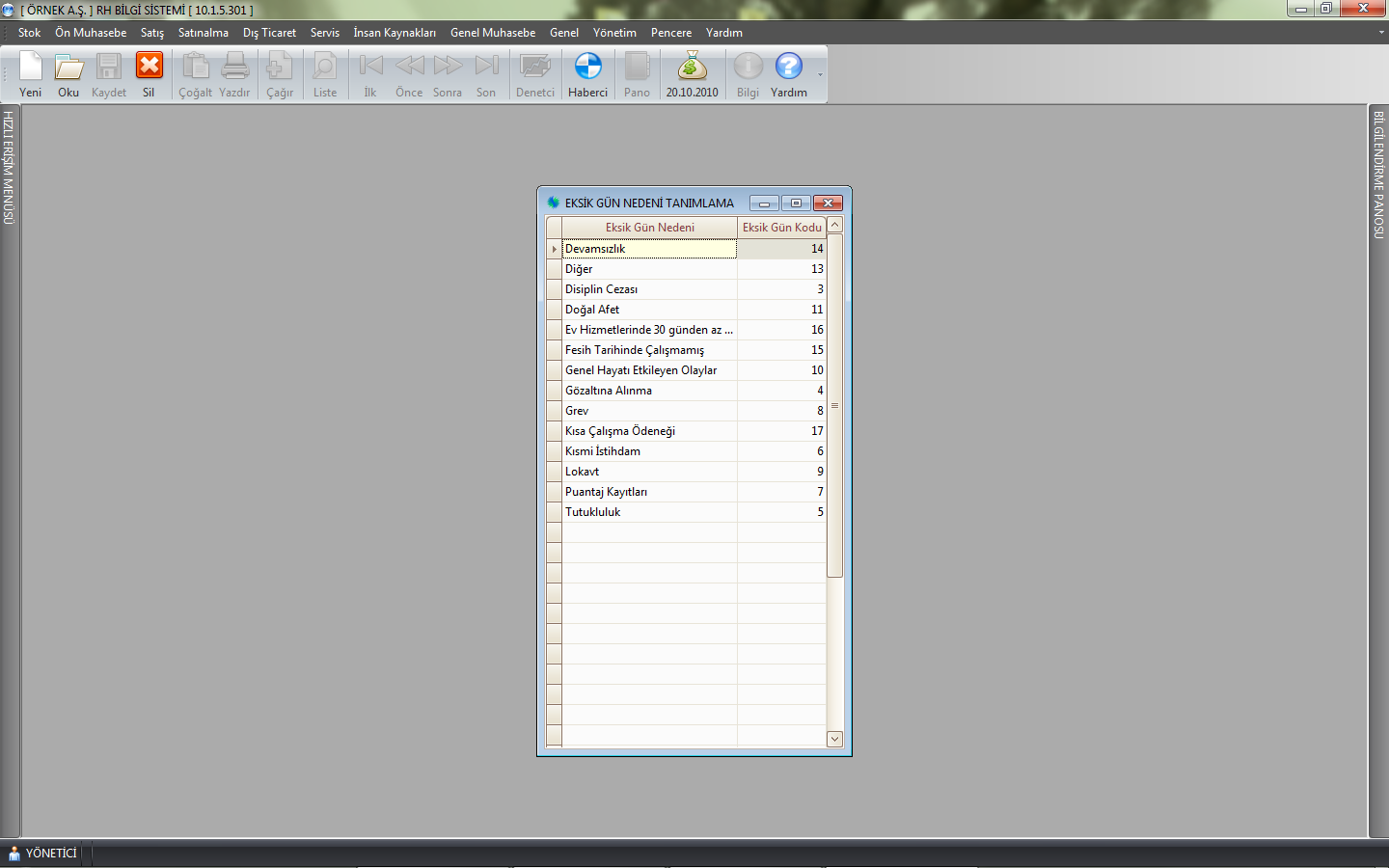Open a record with the Oku icon
Image resolution: width=1389 pixels, height=868 pixels.
(68, 74)
